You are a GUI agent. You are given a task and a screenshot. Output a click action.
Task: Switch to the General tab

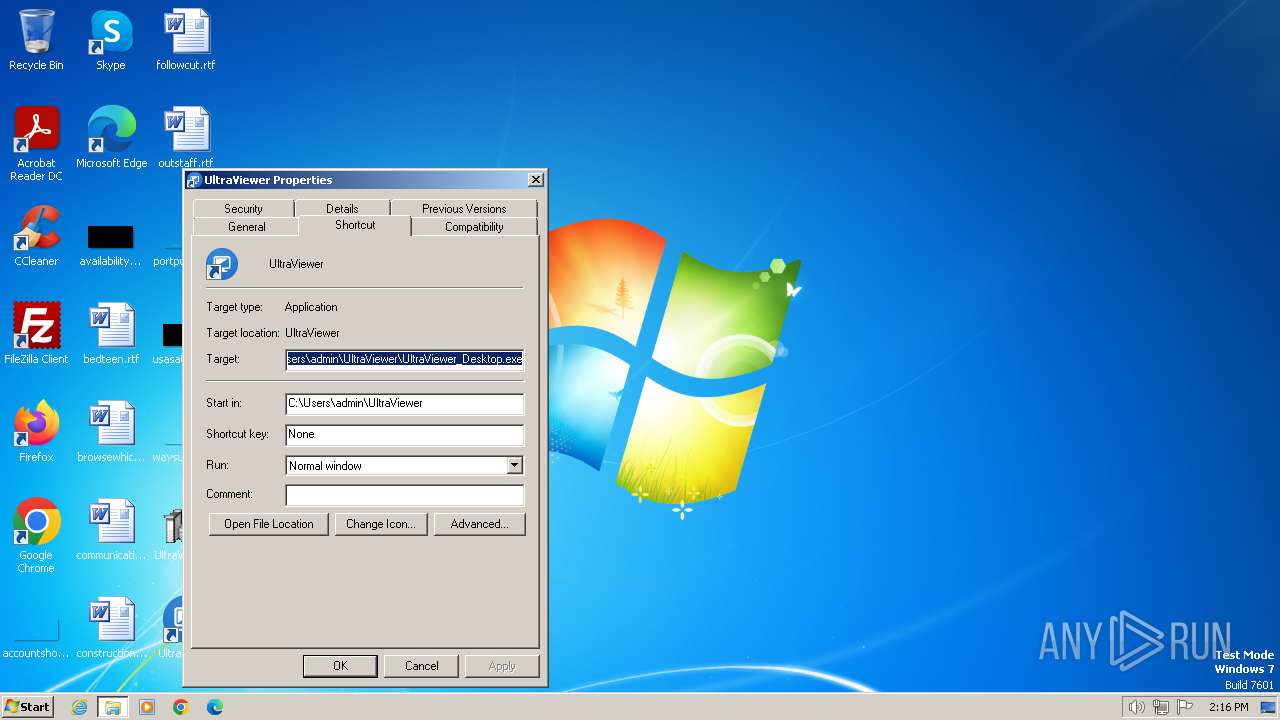pos(246,227)
